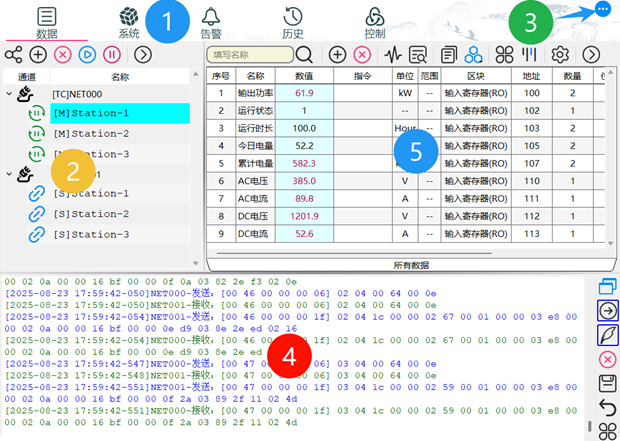Click the blue link icon beside [S]Station-3
The image size is (620, 441).
click(x=36, y=235)
